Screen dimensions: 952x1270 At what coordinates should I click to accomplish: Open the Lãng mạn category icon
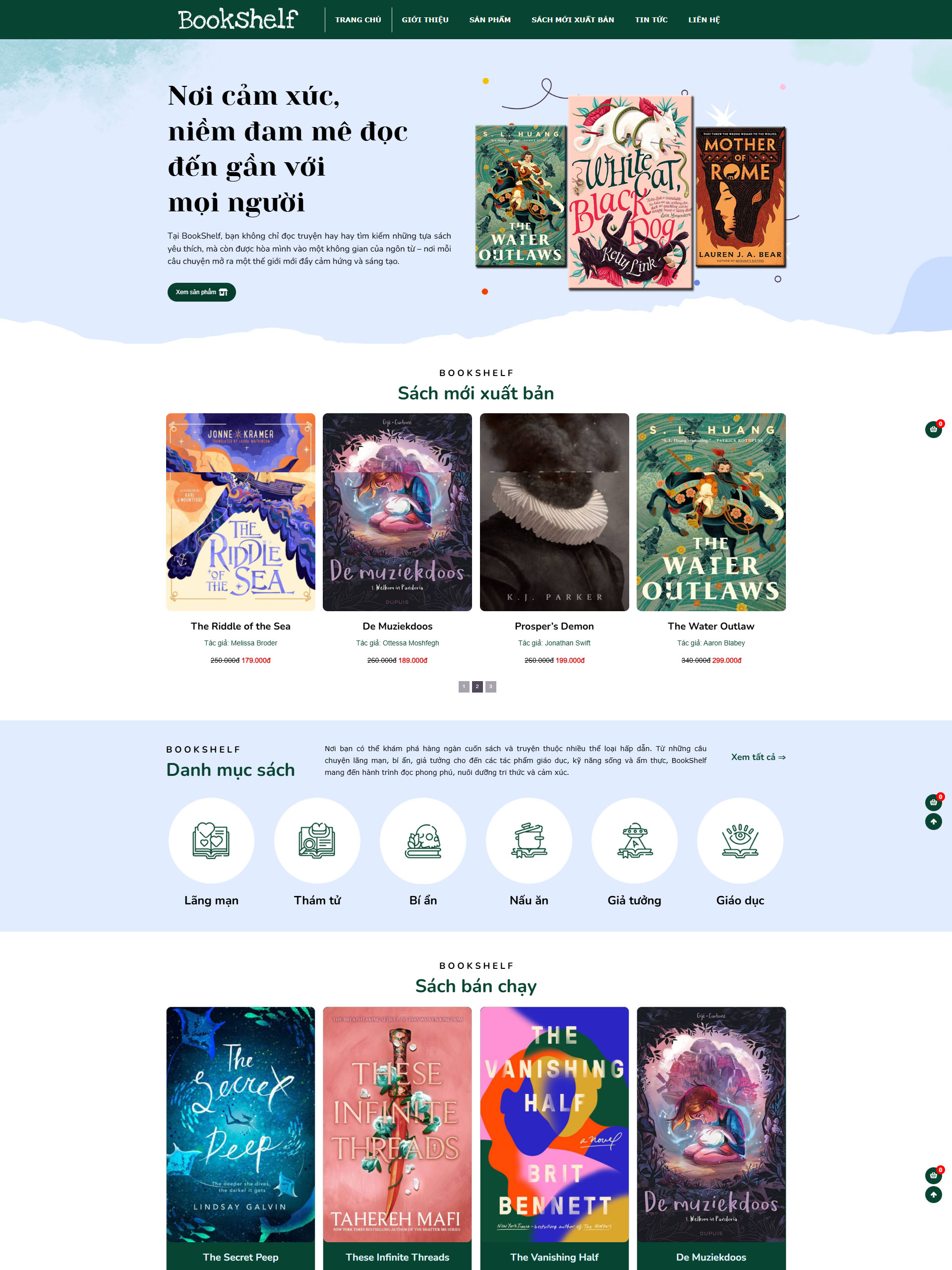pyautogui.click(x=211, y=840)
